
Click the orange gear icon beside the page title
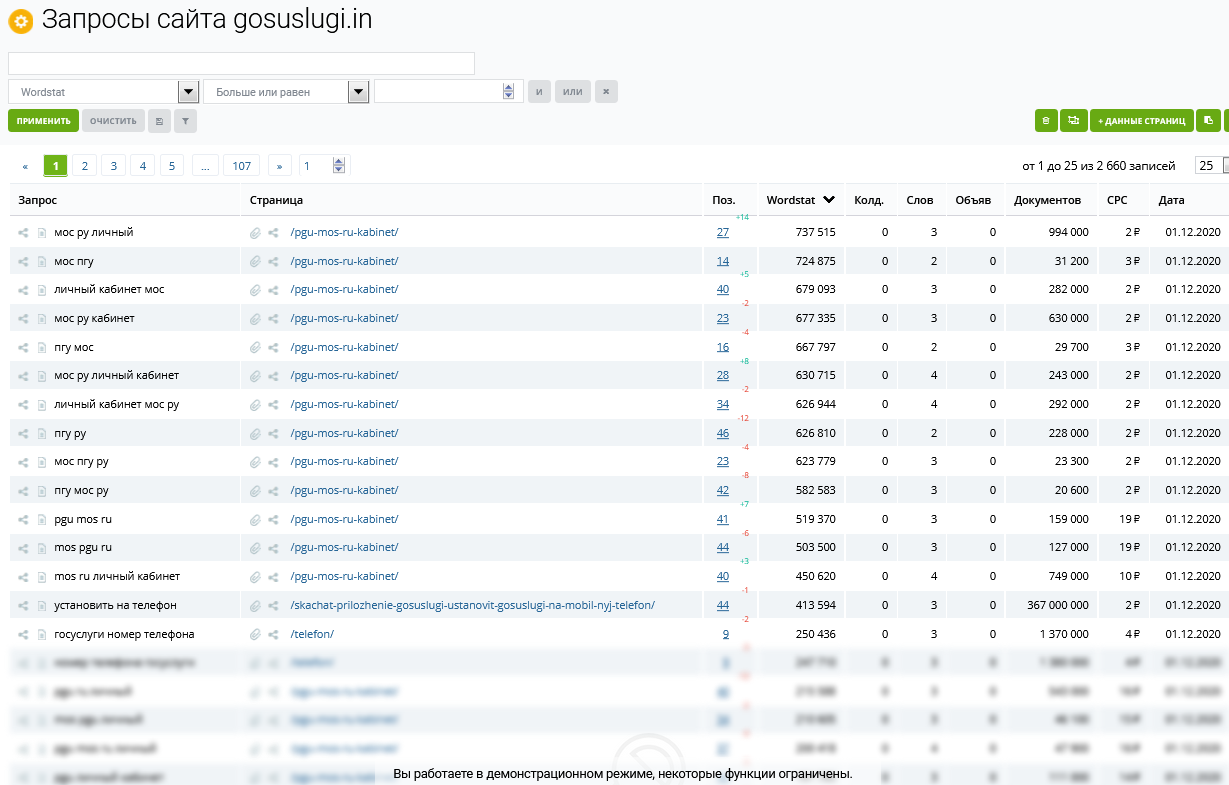coord(21,21)
